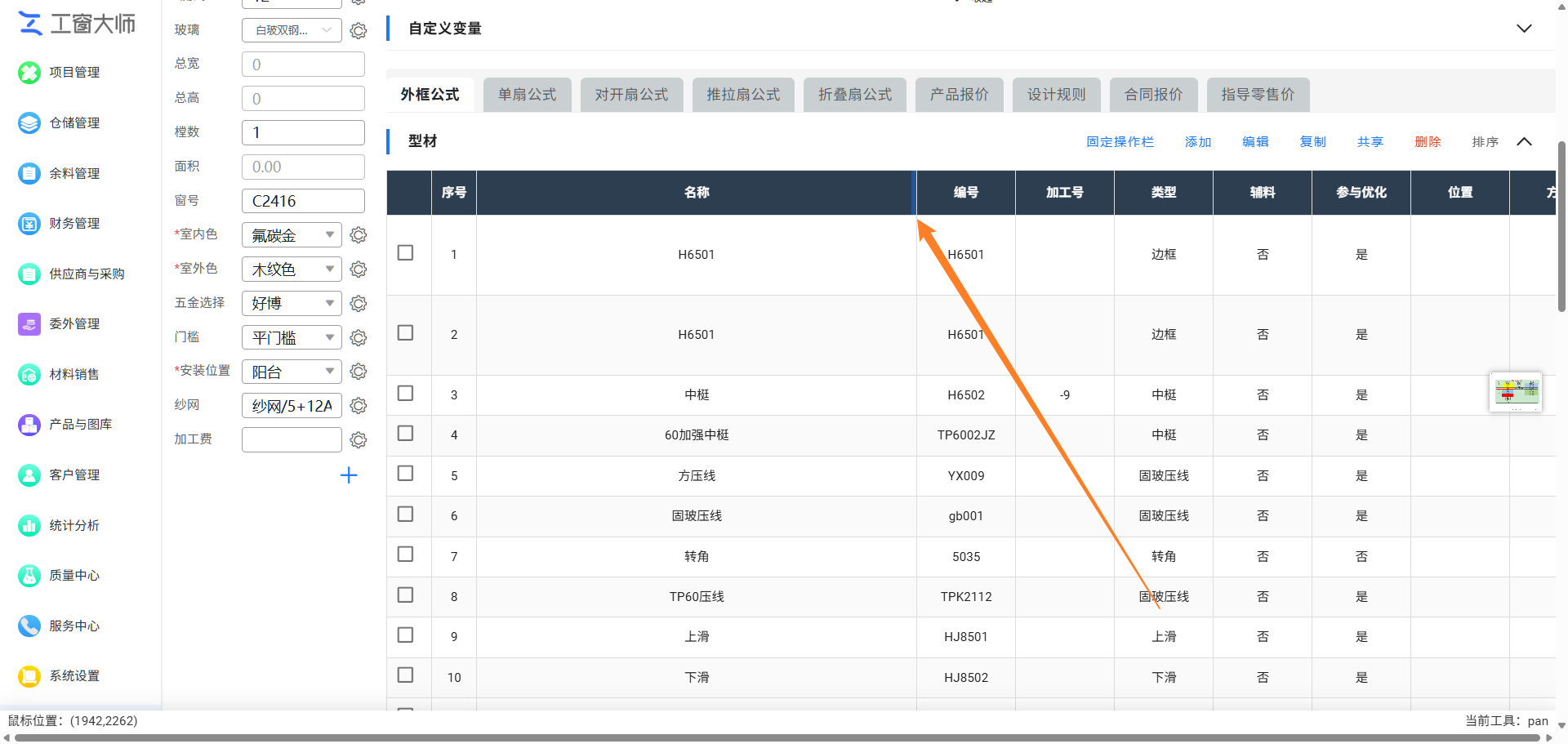
Task: Open 产品与图库 sidebar icon
Action: click(29, 425)
